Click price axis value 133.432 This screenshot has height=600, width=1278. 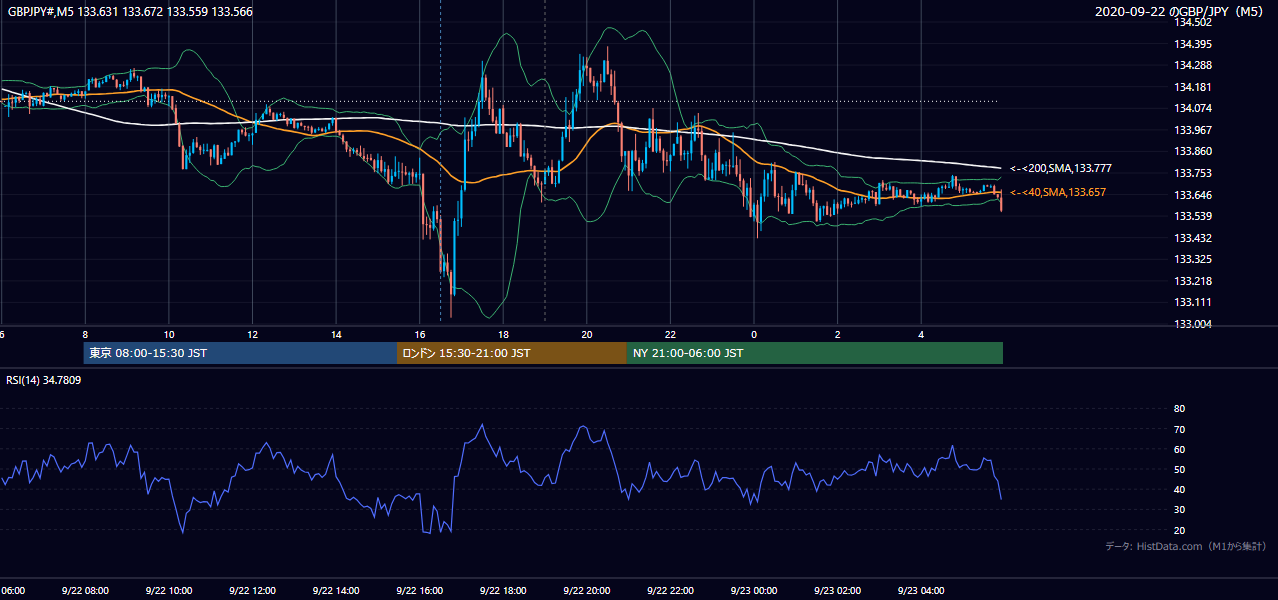[1192, 238]
